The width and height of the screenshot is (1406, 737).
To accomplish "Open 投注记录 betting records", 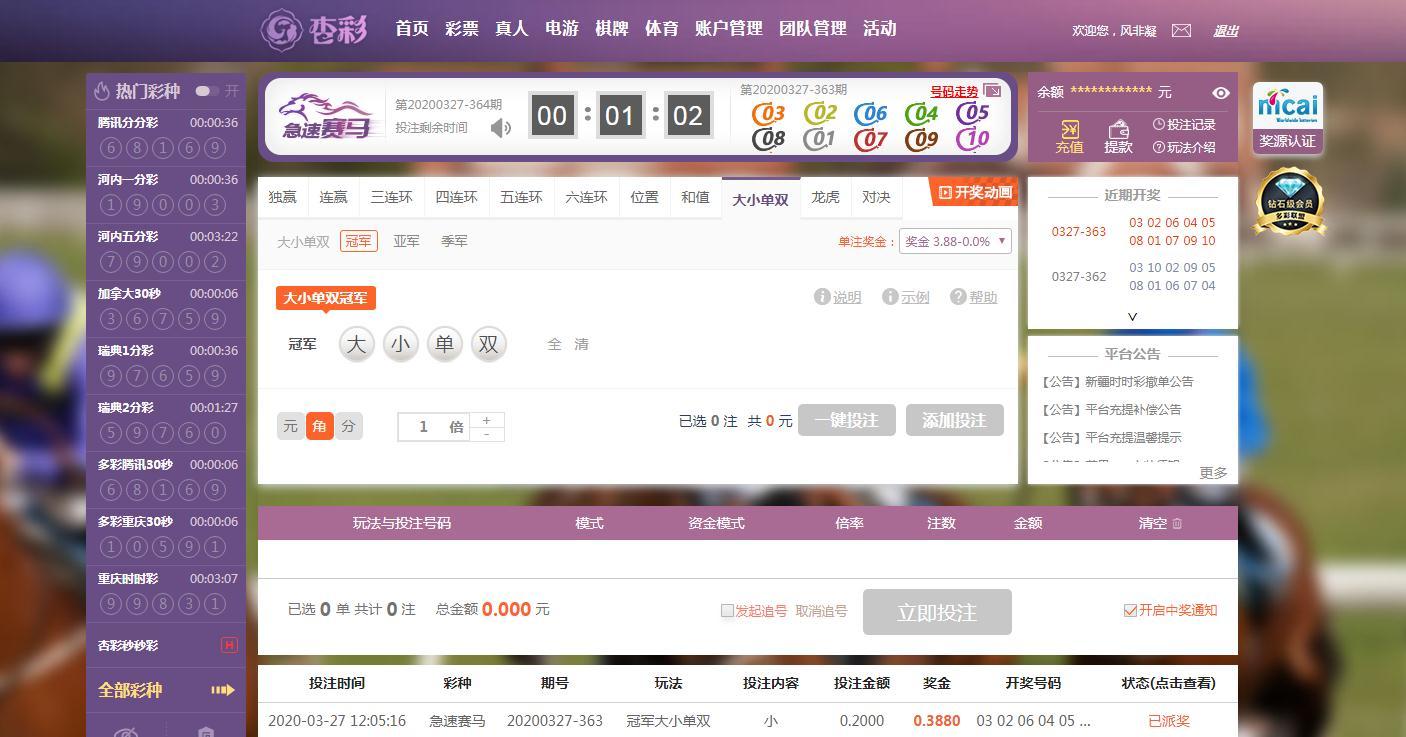I will point(1184,125).
